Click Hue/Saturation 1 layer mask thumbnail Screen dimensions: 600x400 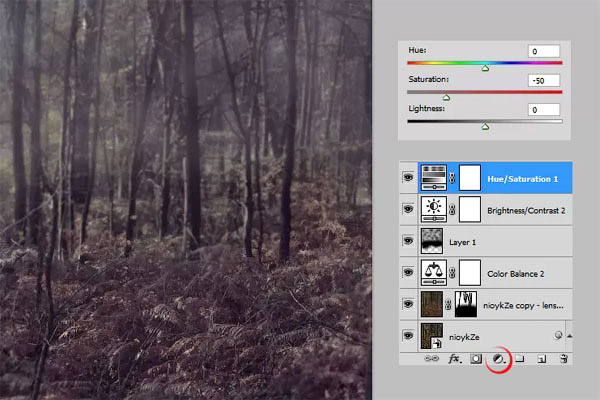click(x=470, y=178)
